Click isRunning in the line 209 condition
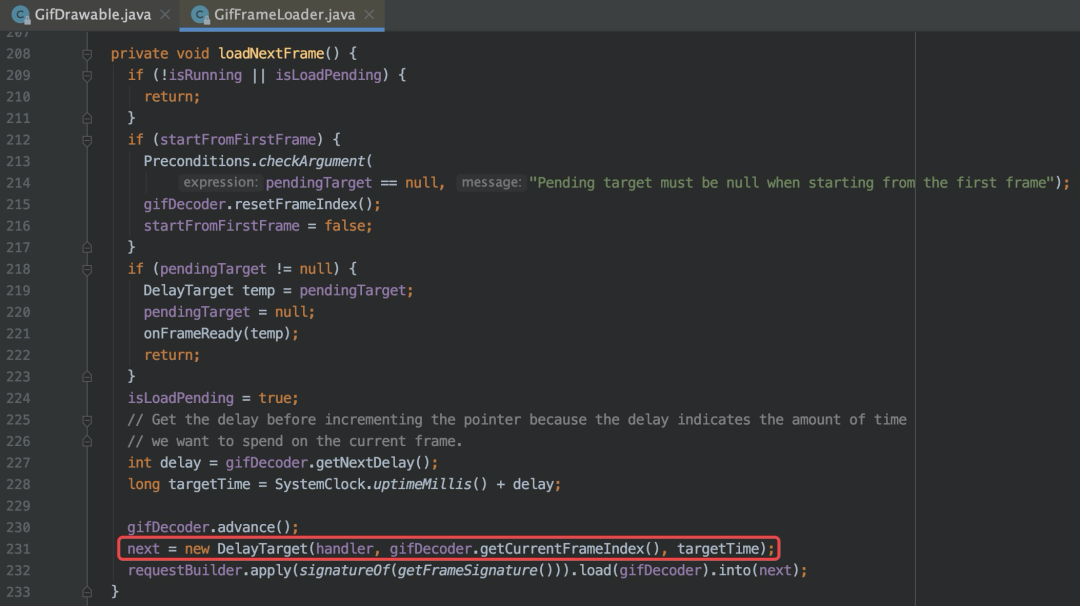The width and height of the screenshot is (1080, 606). pos(205,75)
